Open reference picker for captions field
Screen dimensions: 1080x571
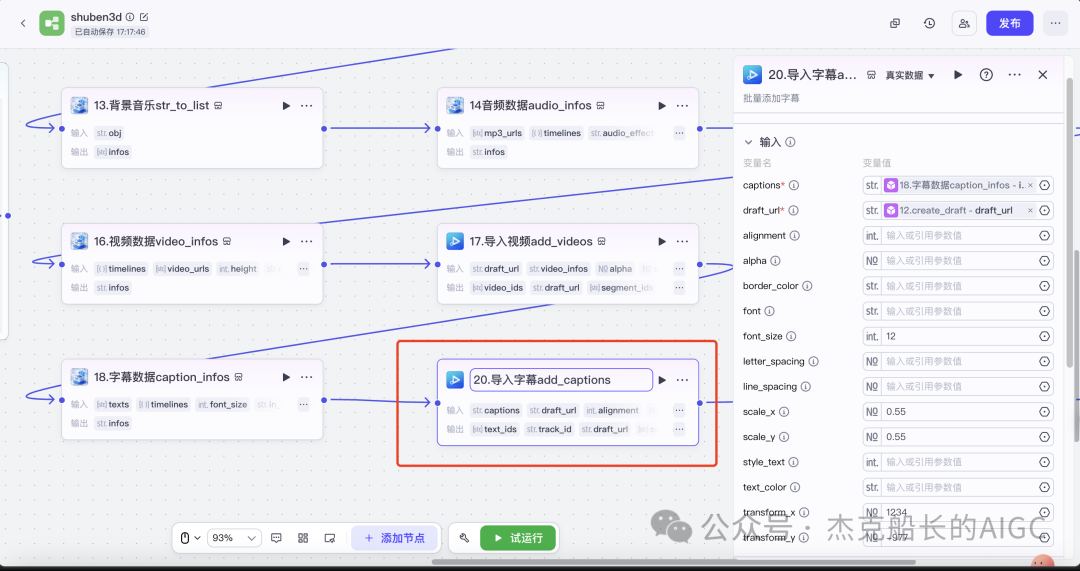pos(1044,185)
